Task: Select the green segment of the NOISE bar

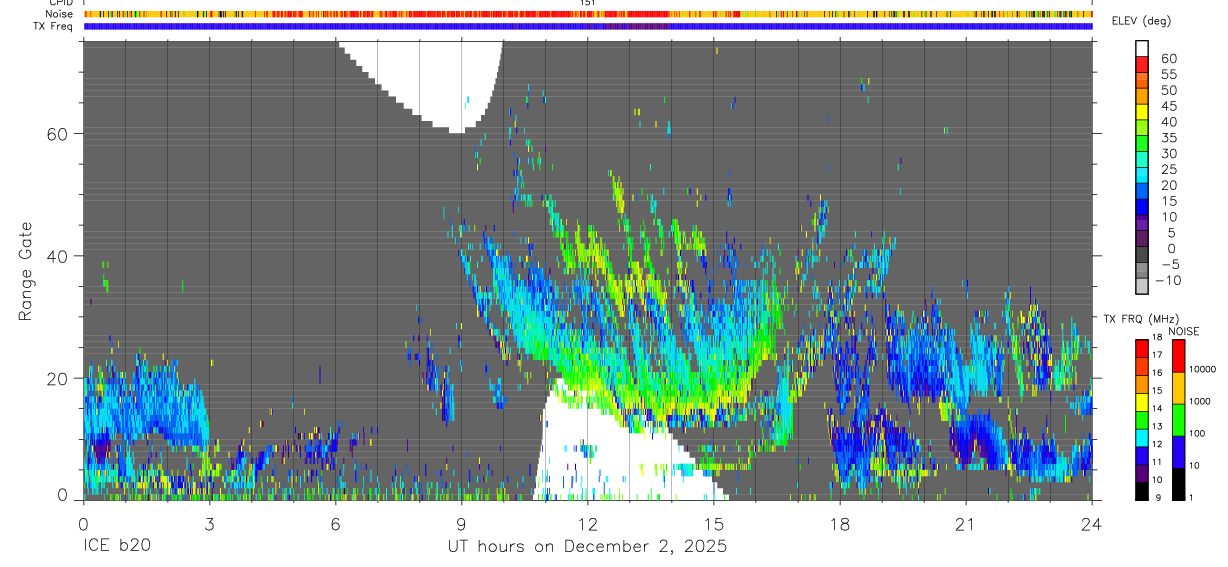Action: coord(1180,419)
